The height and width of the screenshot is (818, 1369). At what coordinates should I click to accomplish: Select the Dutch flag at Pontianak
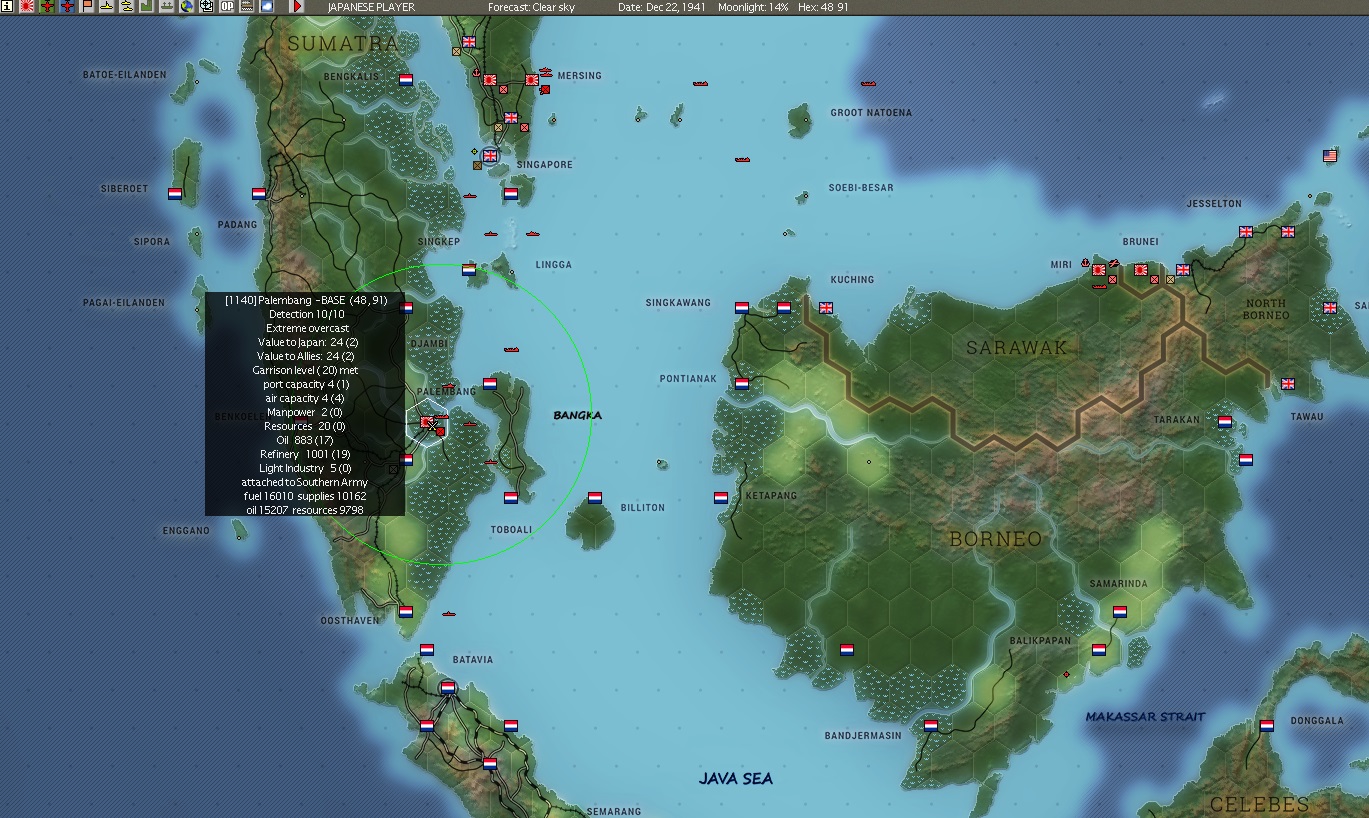[742, 384]
